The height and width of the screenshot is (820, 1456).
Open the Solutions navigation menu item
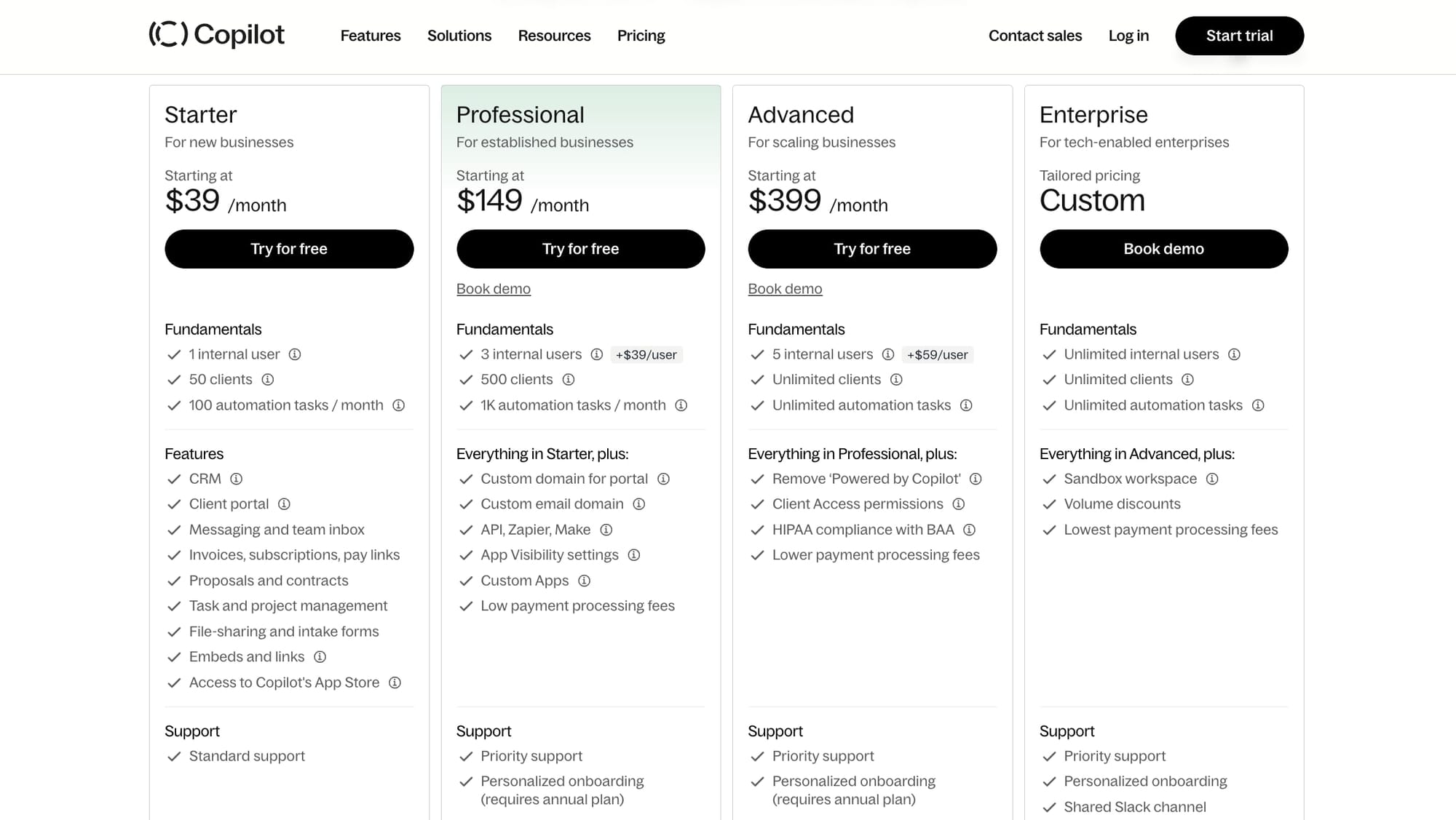click(x=459, y=35)
